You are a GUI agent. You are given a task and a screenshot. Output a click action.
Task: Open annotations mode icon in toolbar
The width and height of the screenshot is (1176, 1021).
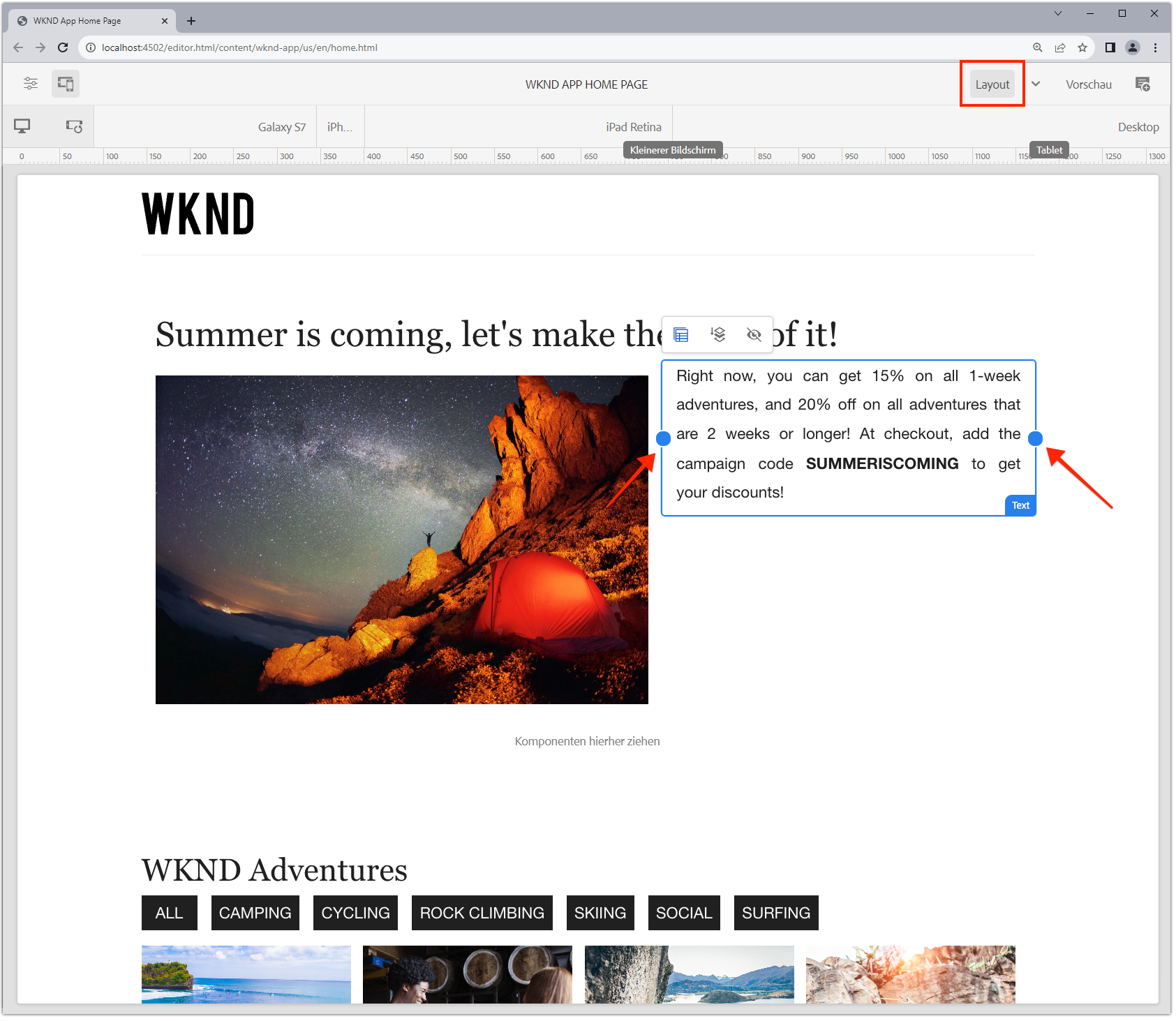pos(1142,84)
